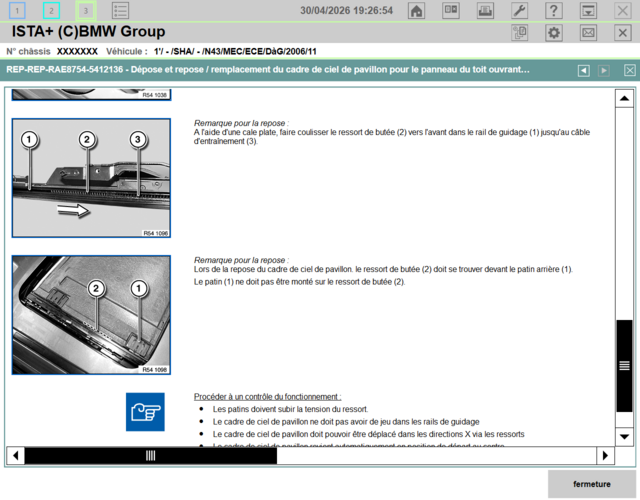Close the ISTA+ session with X
Image resolution: width=640 pixels, height=500 pixels.
pyautogui.click(x=622, y=33)
